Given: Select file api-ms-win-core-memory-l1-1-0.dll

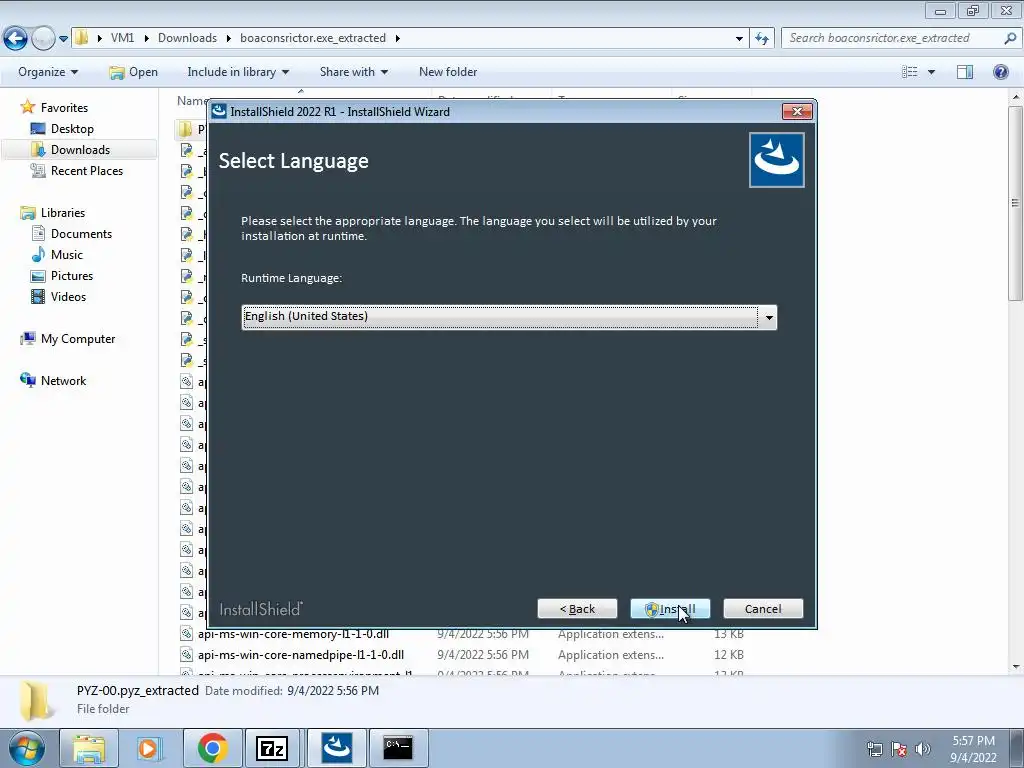Looking at the screenshot, I should point(293,634).
